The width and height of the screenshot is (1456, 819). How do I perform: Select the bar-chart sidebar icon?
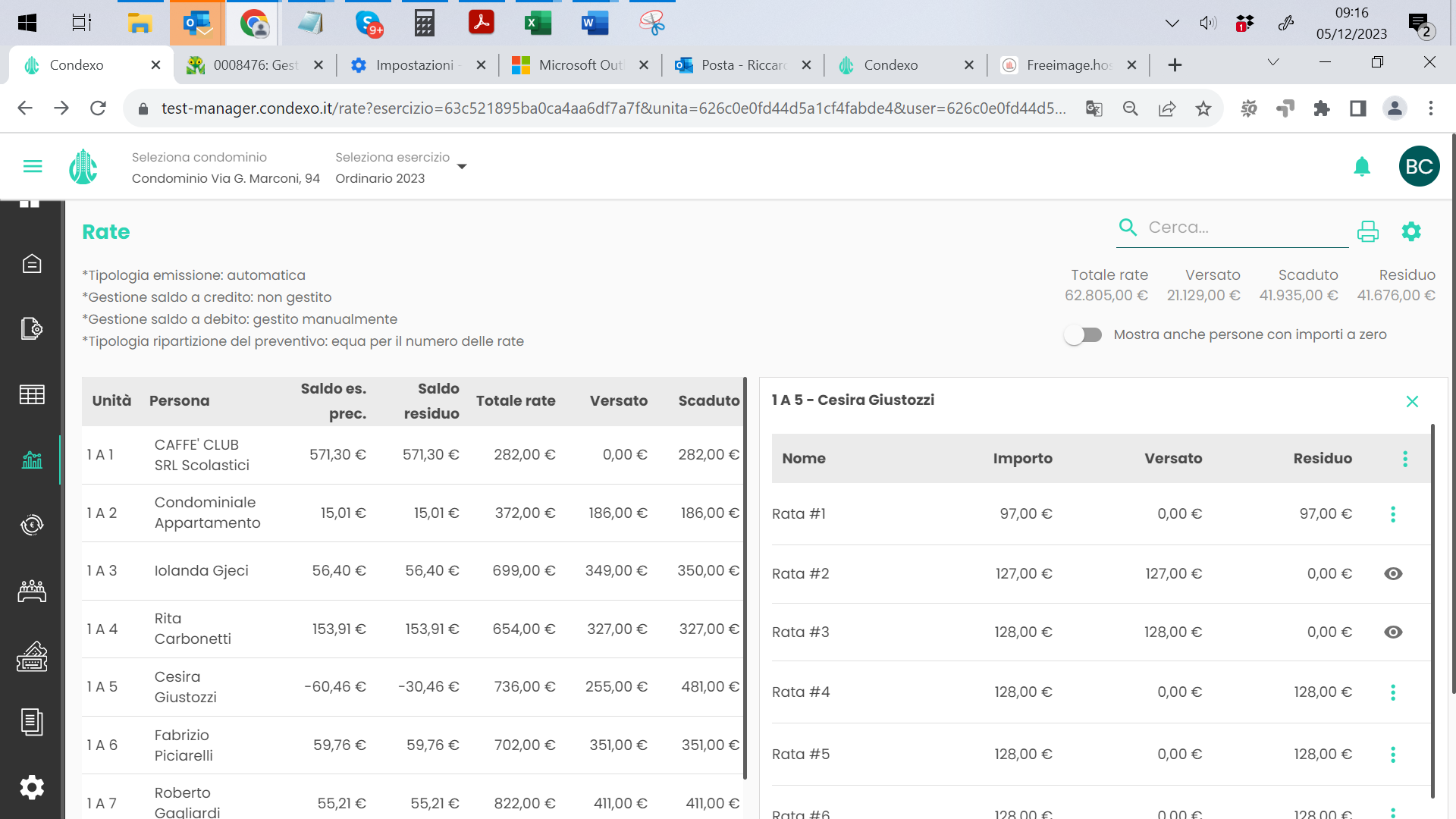pyautogui.click(x=32, y=460)
